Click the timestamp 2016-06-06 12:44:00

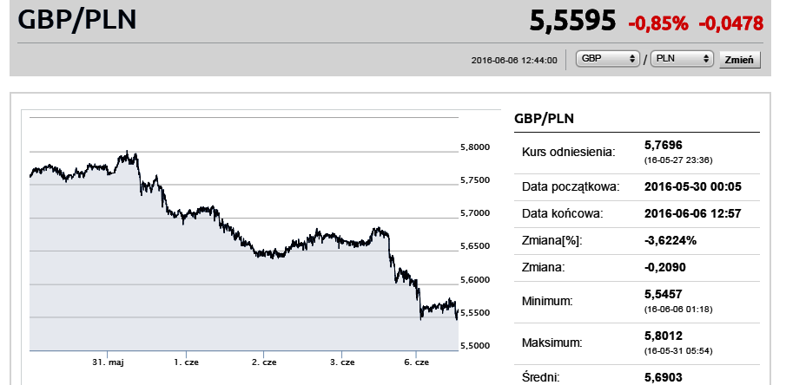tap(514, 60)
